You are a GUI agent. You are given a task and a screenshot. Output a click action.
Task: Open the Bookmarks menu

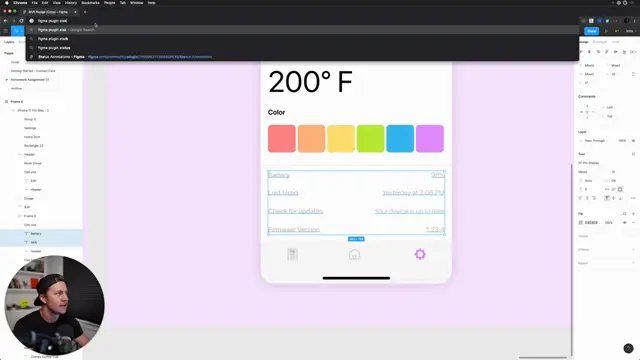pos(90,3)
